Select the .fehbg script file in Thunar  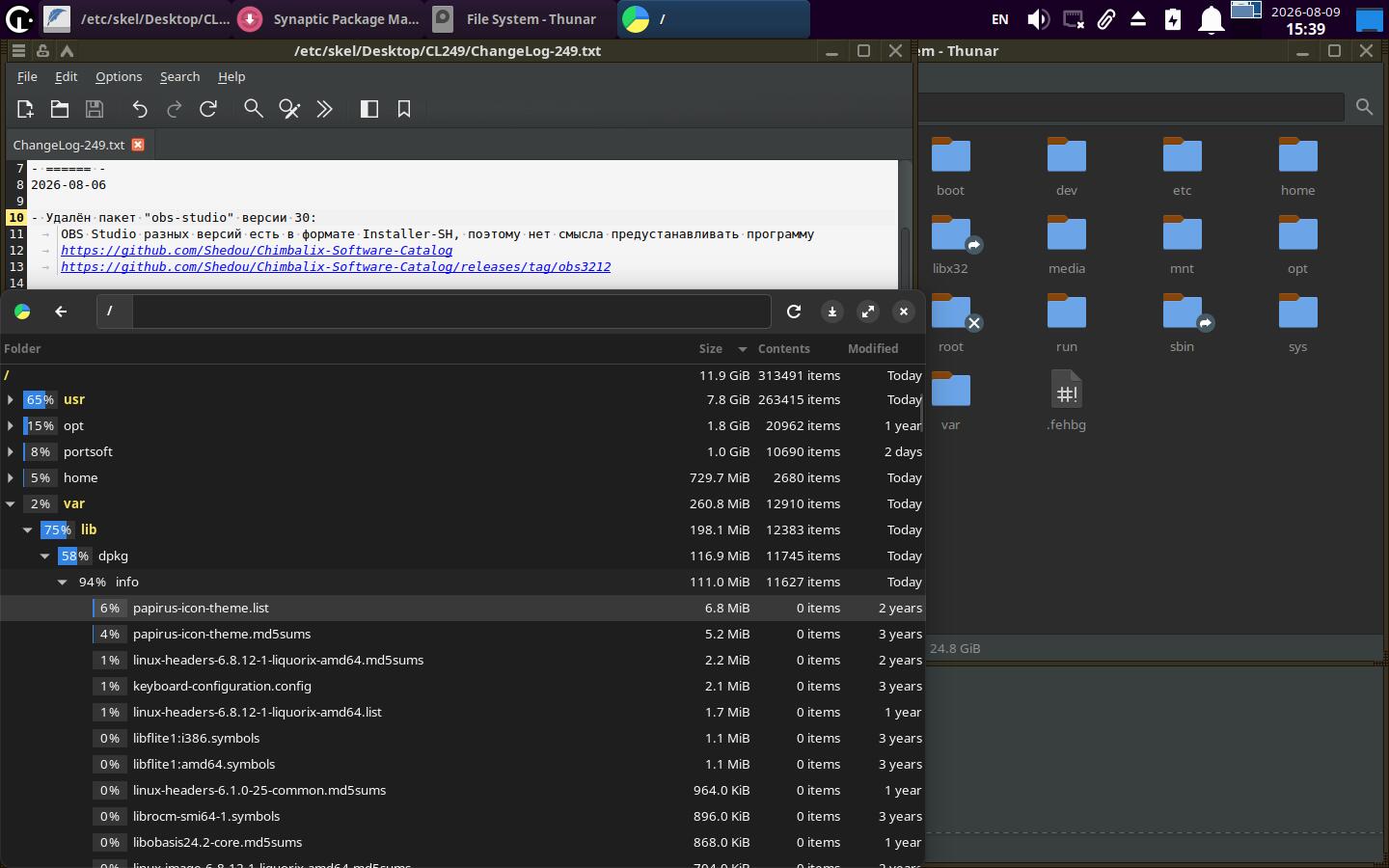1067,401
